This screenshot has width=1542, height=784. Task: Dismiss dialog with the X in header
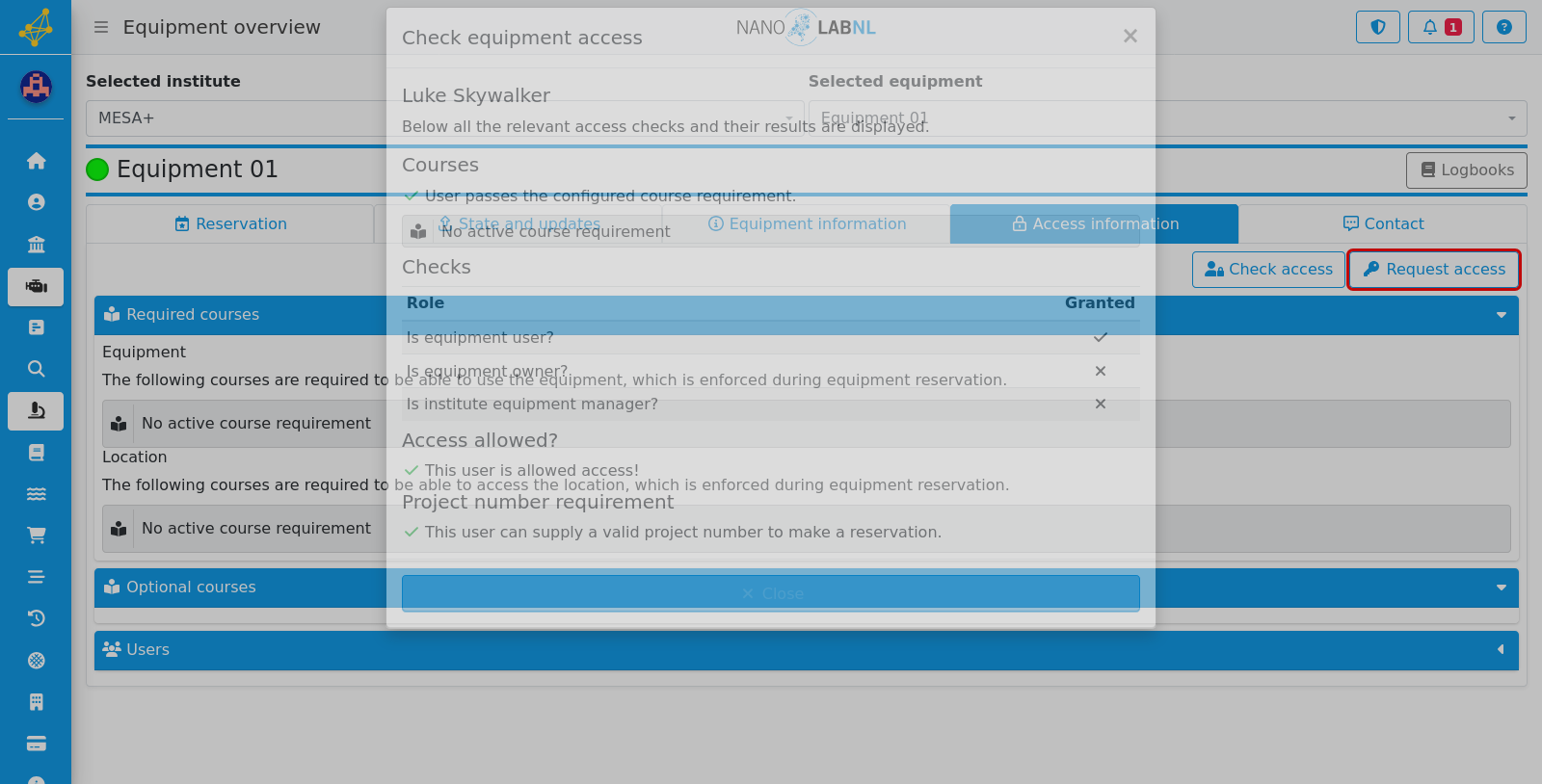click(x=1130, y=37)
